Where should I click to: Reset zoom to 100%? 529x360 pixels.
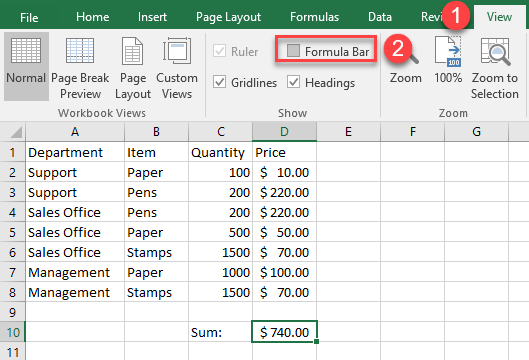pos(448,61)
